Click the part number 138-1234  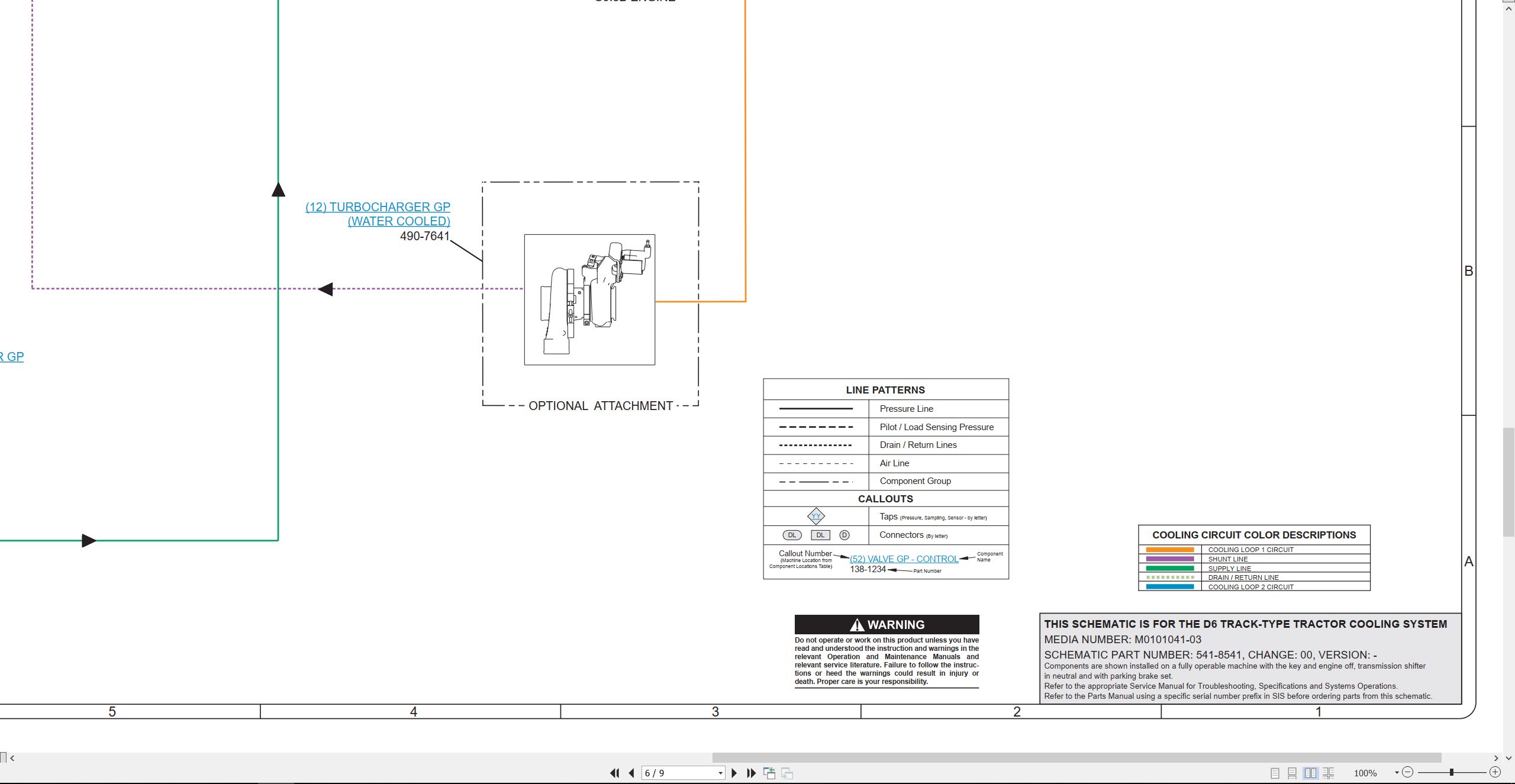[868, 569]
